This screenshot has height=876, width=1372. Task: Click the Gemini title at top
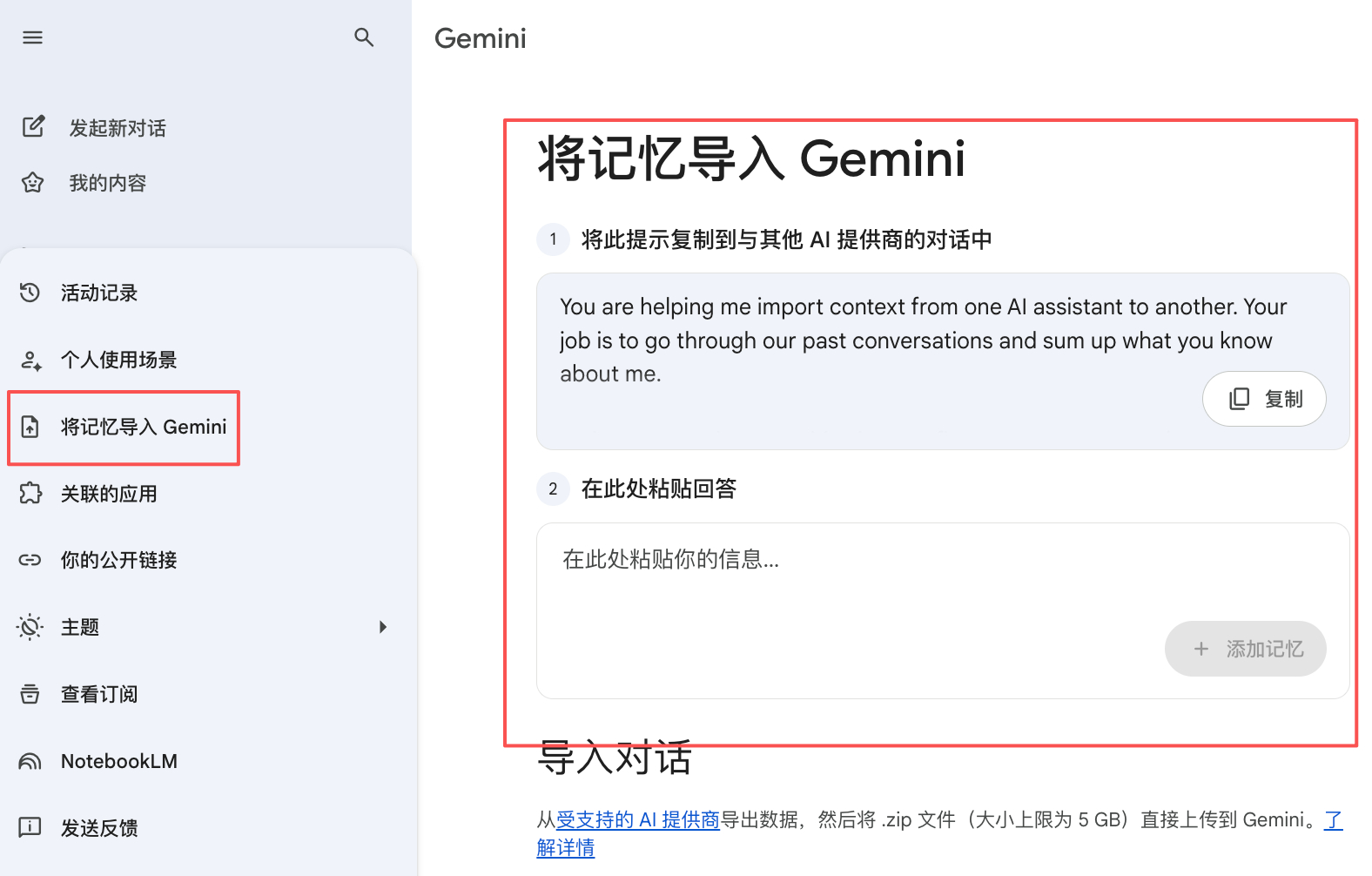(x=481, y=38)
